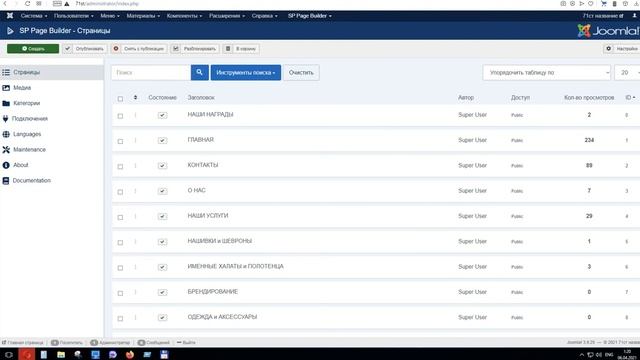Open Firefox from the Windows taskbar
The width and height of the screenshot is (640, 360).
click(130, 354)
